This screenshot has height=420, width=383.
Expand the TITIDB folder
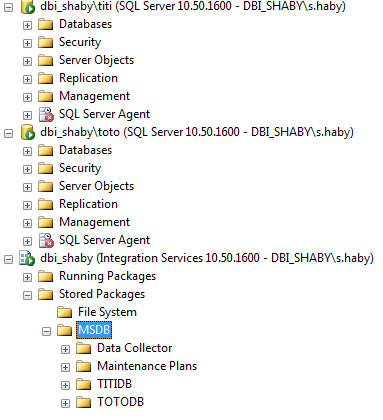pyautogui.click(x=65, y=386)
